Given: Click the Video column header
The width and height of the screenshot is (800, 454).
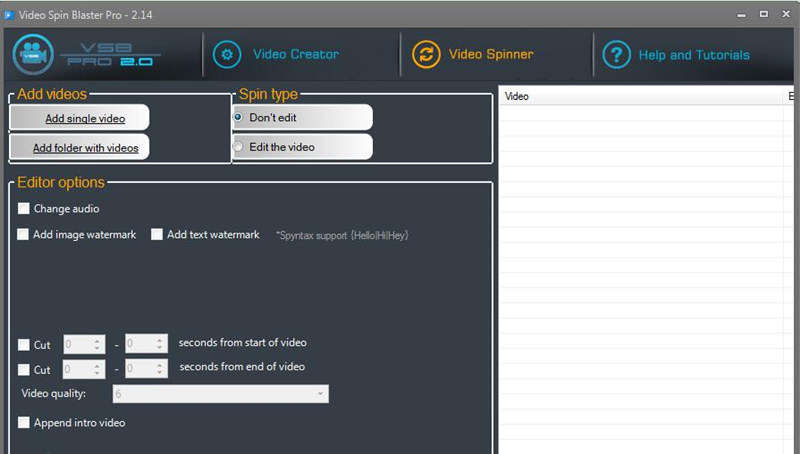Looking at the screenshot, I should (641, 96).
